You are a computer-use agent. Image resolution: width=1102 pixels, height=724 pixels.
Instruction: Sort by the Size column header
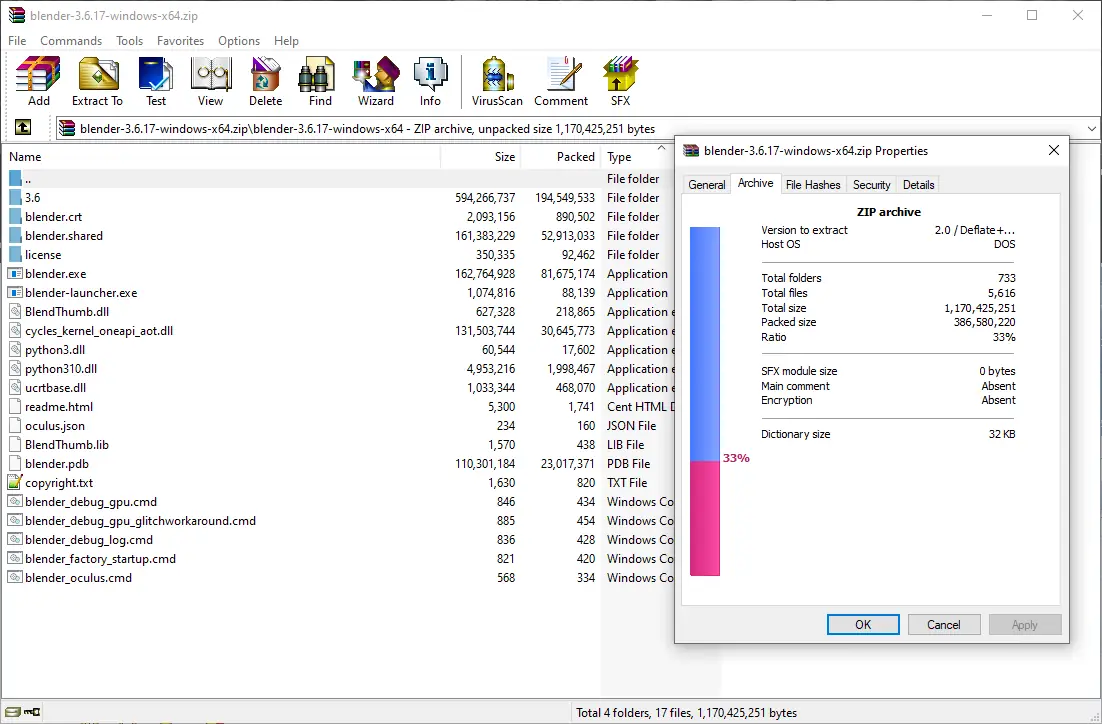[x=481, y=157]
